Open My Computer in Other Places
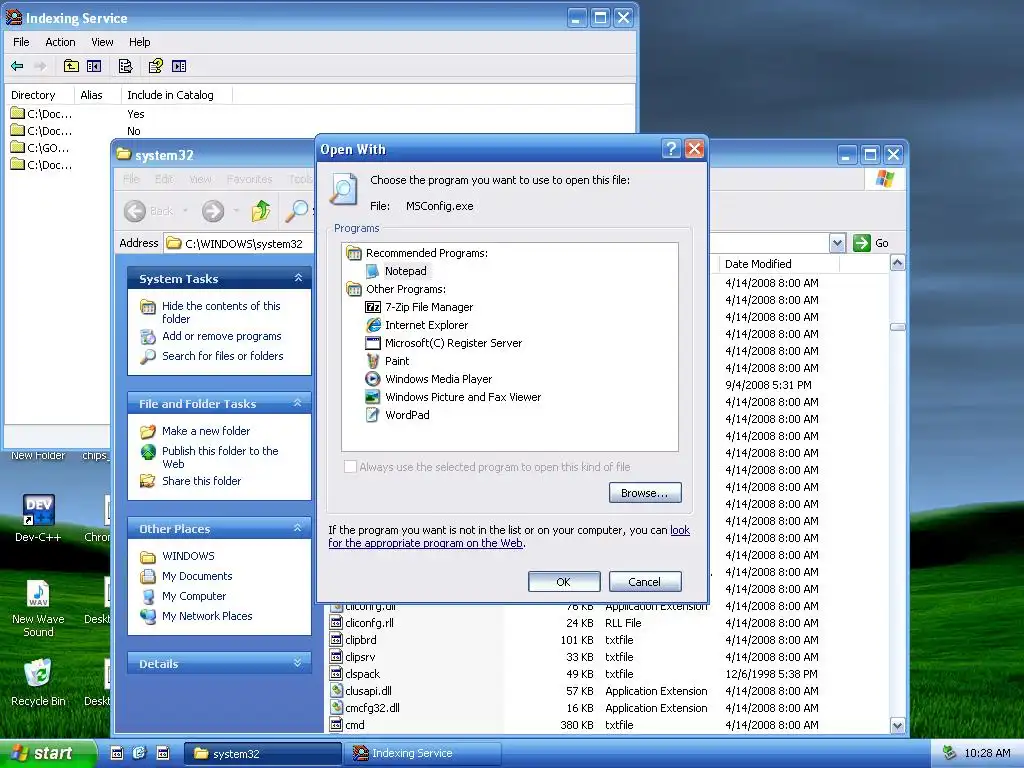The image size is (1024, 768). [194, 596]
